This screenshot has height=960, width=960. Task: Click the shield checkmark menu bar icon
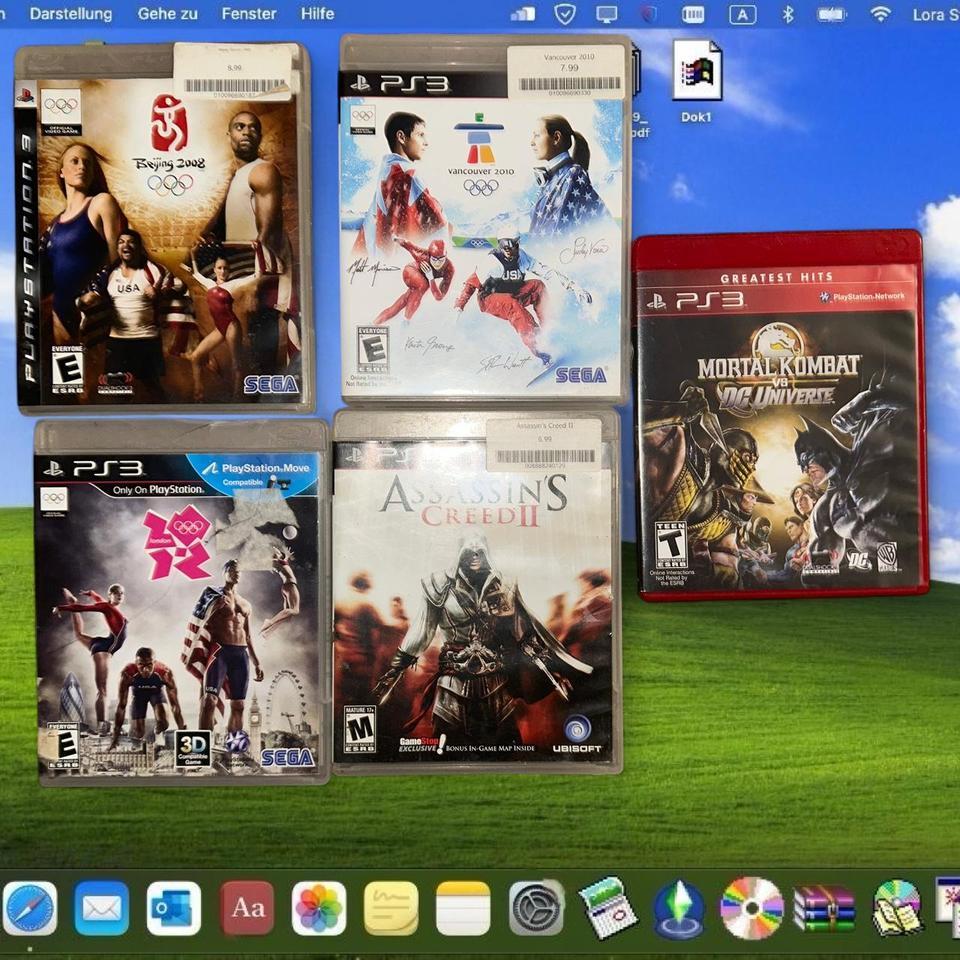point(564,13)
